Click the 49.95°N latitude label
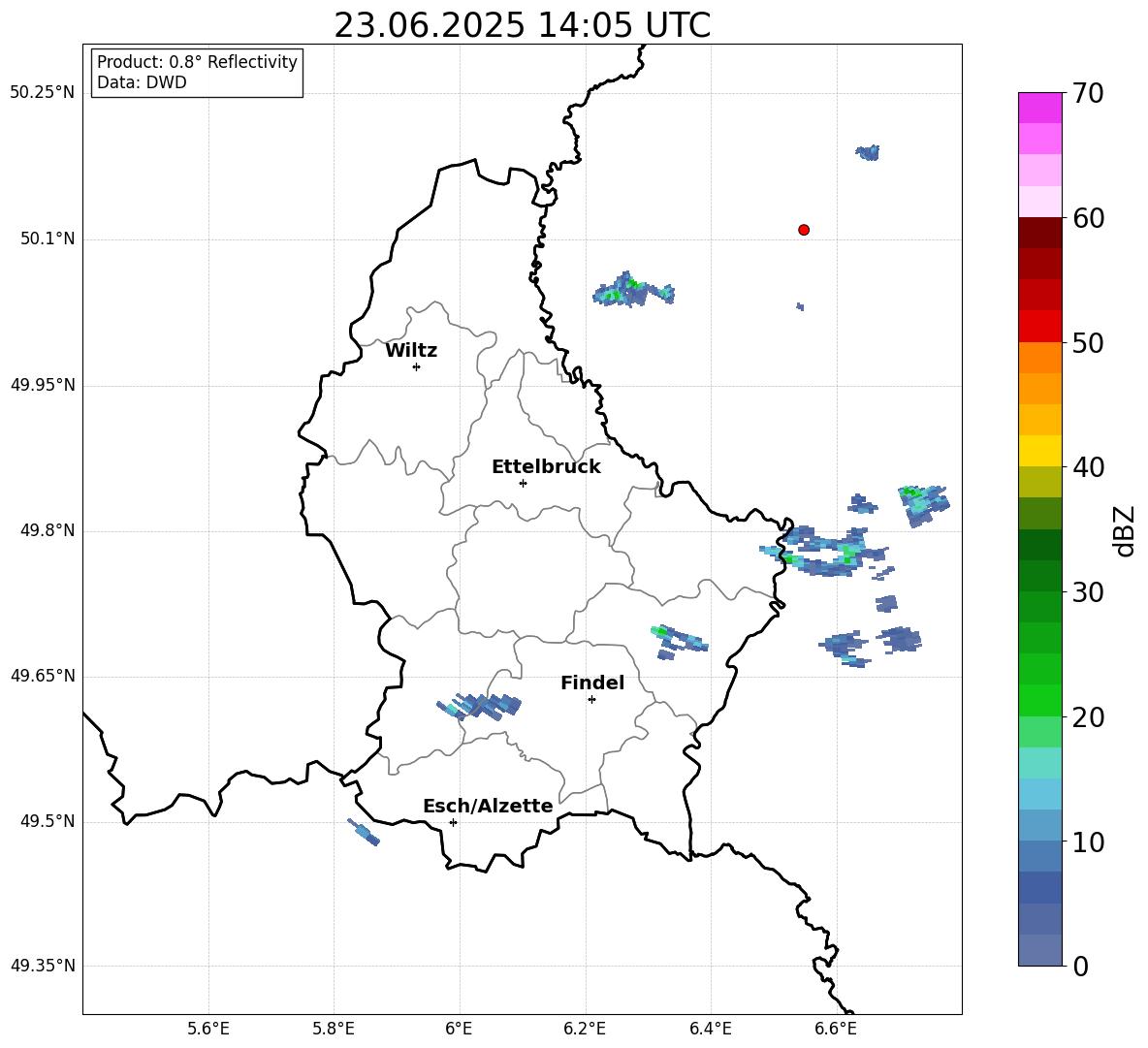1148x1048 pixels. pos(43,385)
